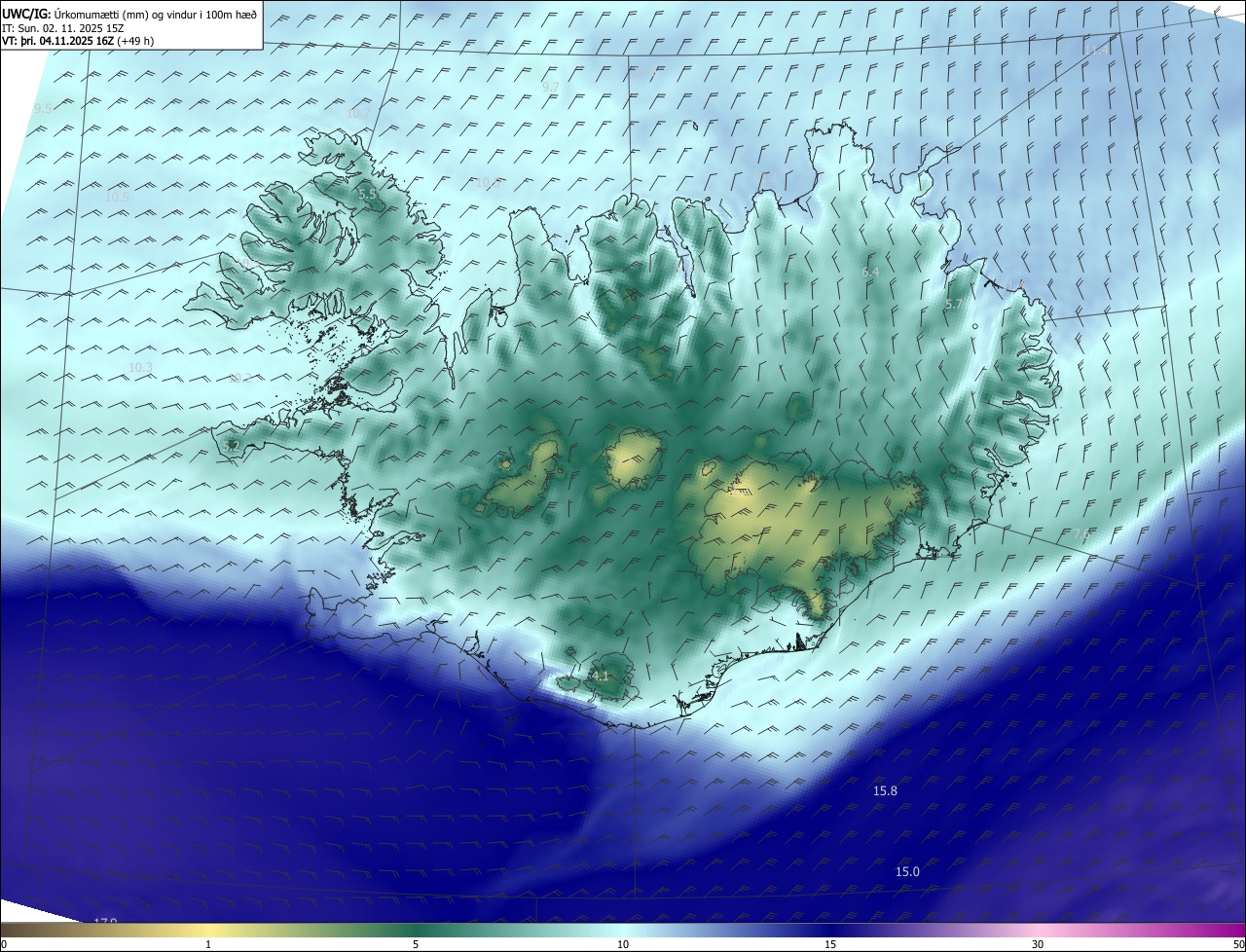Viewport: 1246px width, 952px height.
Task: Click the colorbar tick label 10
Action: point(623,945)
